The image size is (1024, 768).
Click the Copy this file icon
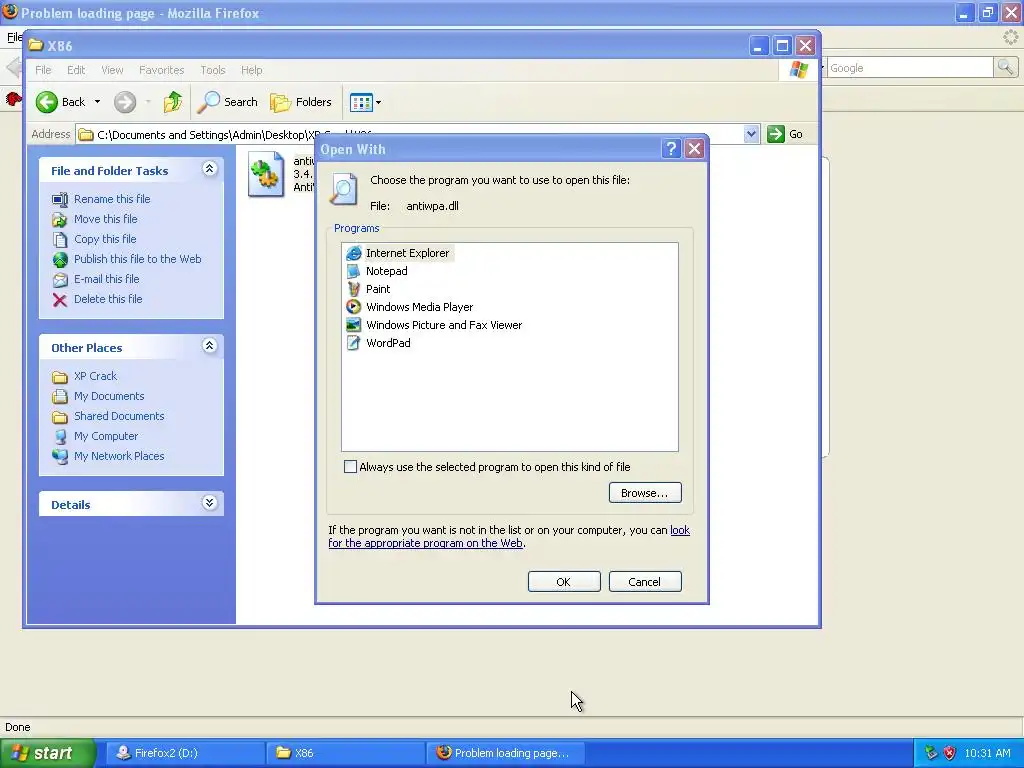pos(60,239)
